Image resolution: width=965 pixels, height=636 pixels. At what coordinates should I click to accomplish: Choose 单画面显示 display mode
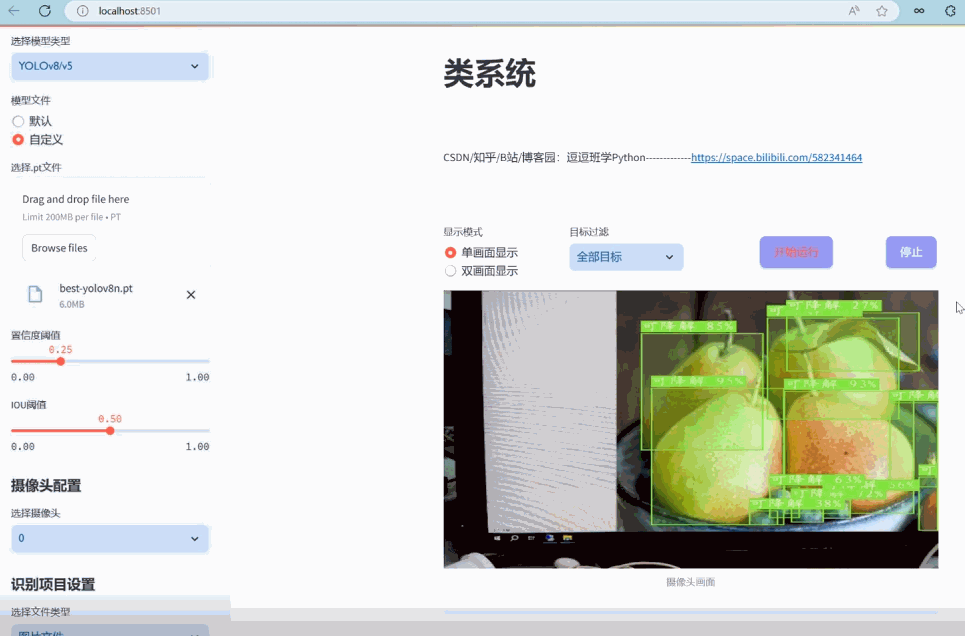click(450, 252)
